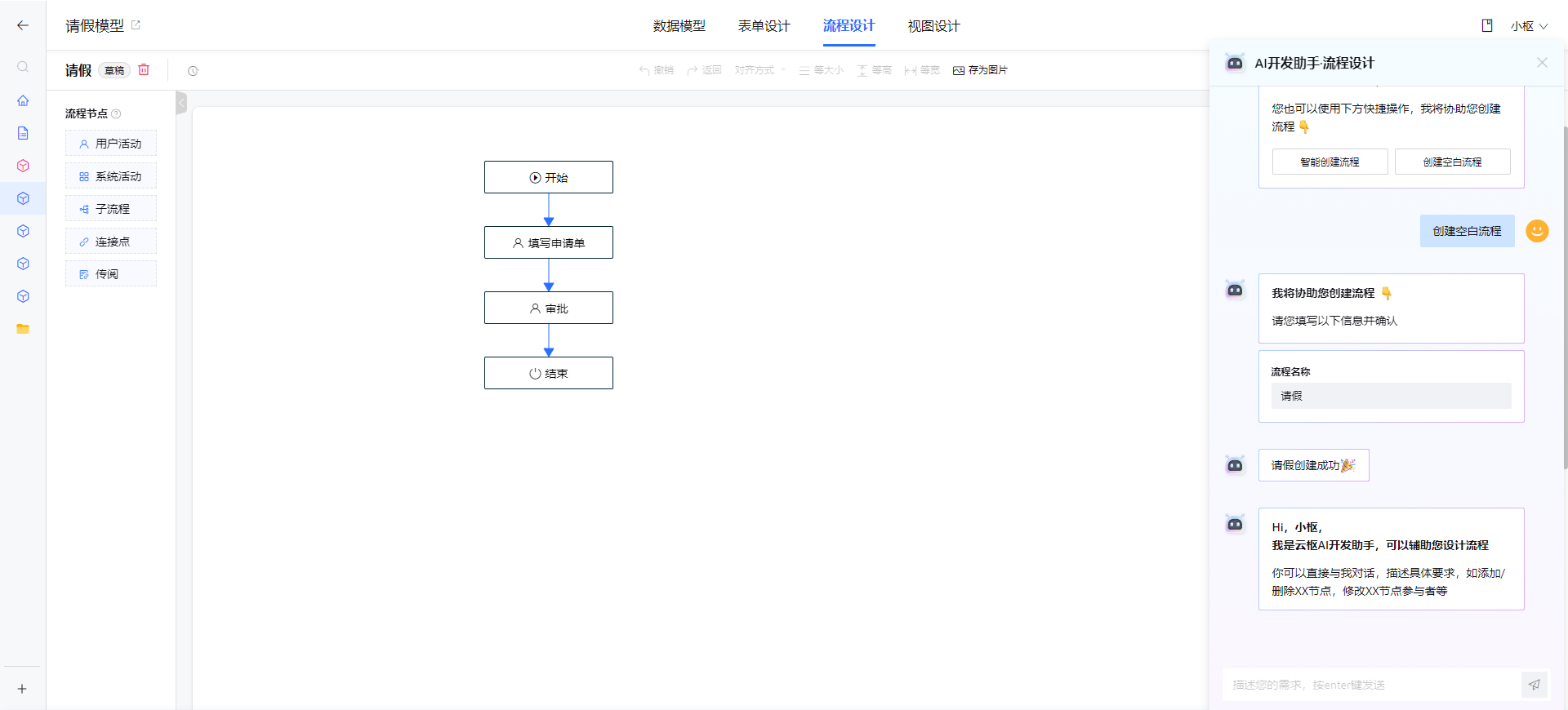Pick the 连接点 node type
This screenshot has width=1568, height=710.
coord(111,241)
